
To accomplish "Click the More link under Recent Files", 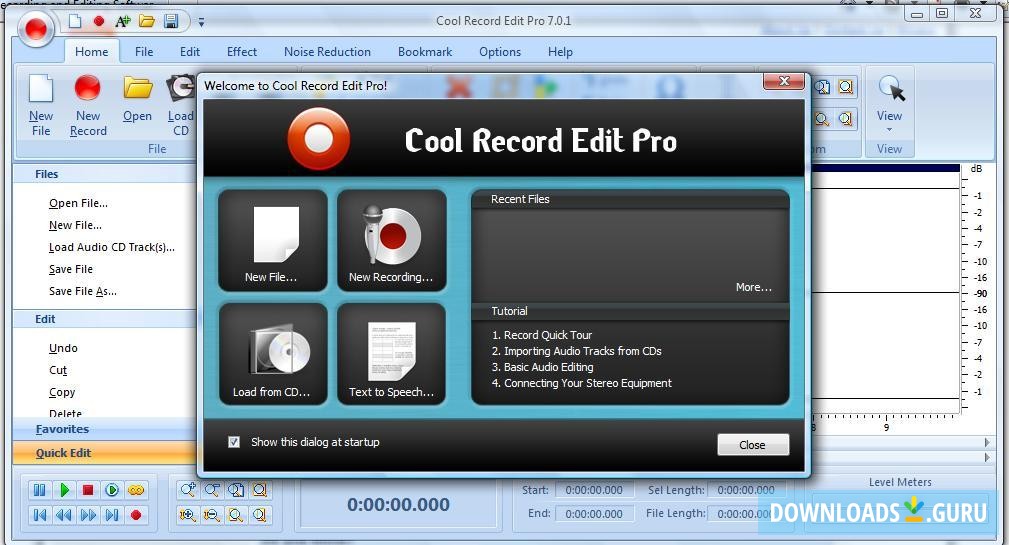I will click(x=754, y=287).
